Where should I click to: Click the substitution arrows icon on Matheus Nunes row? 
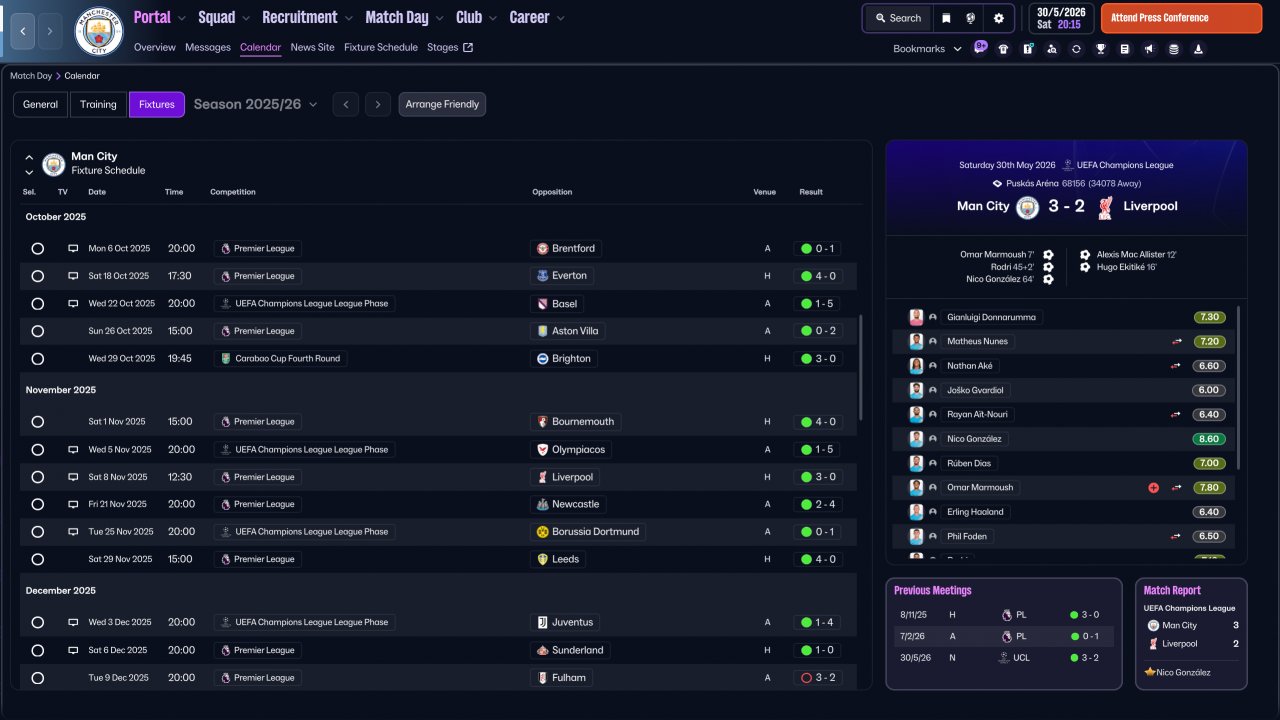coord(1177,341)
